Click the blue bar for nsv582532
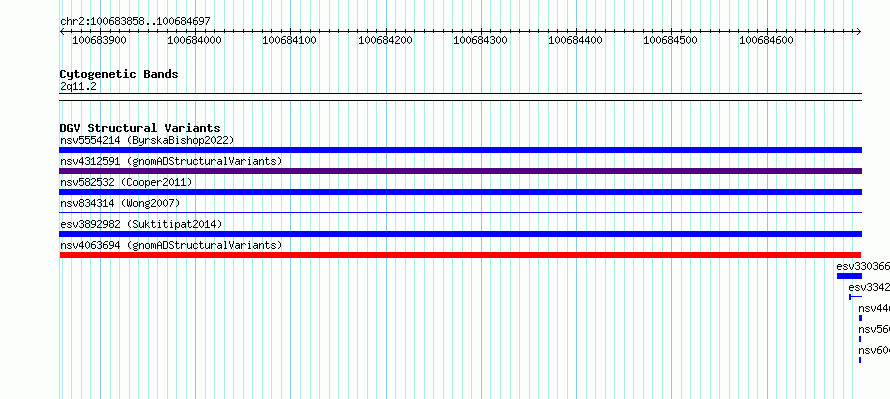The width and height of the screenshot is (890, 399). (x=460, y=192)
